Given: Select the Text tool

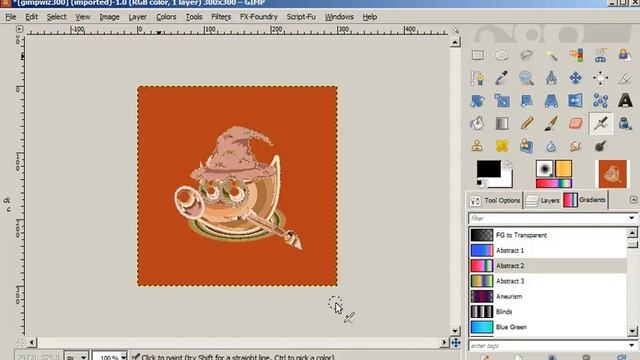Looking at the screenshot, I should click(x=624, y=100).
